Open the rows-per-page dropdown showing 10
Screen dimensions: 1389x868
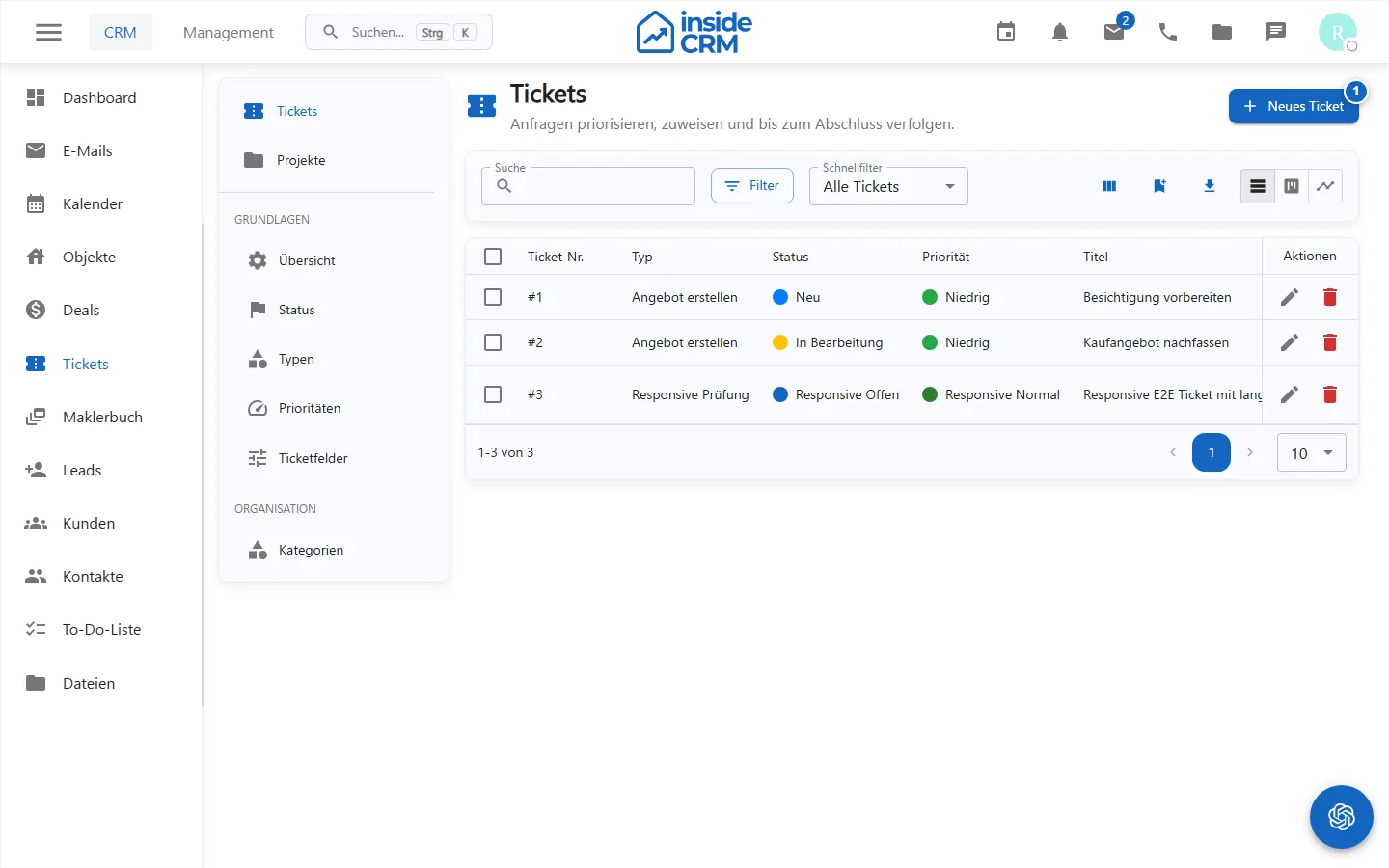(x=1311, y=453)
